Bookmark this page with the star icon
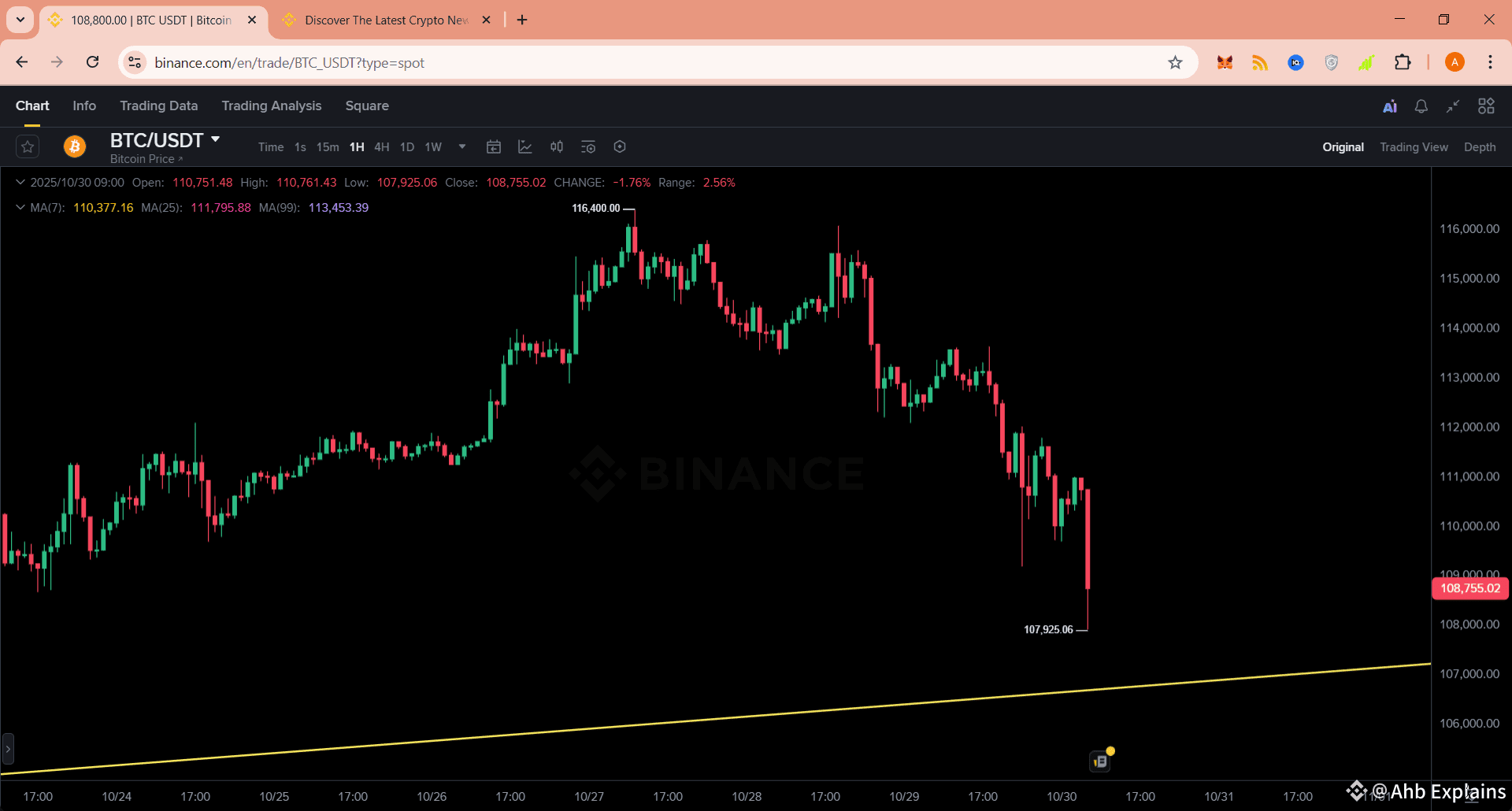The height and width of the screenshot is (811, 1512). (x=1175, y=63)
